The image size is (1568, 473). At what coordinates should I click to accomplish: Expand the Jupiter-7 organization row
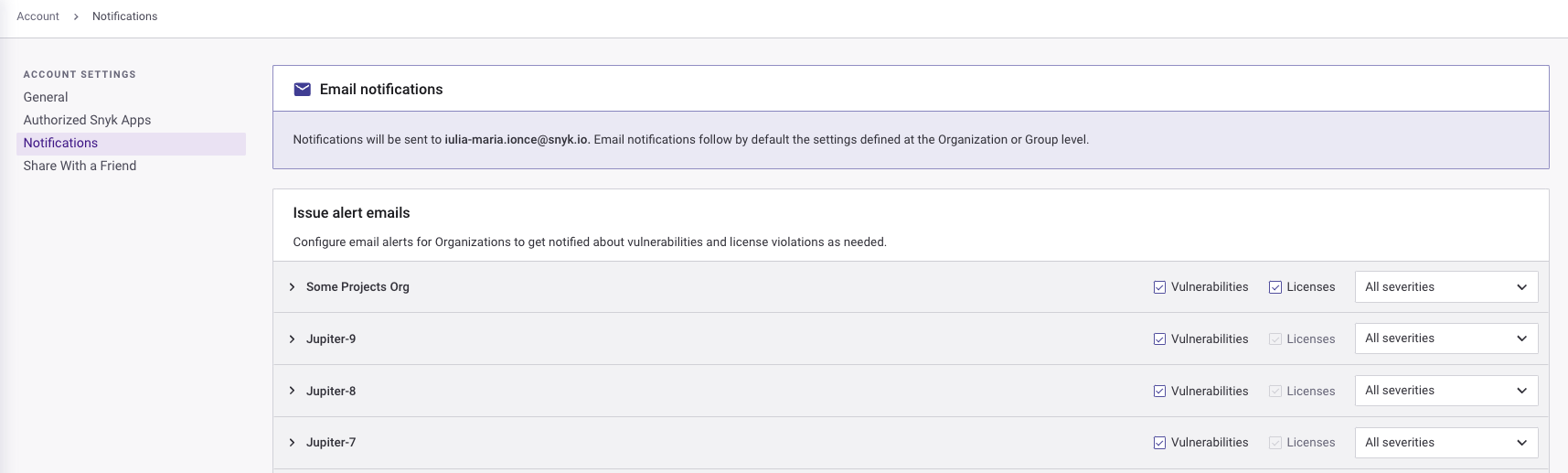pyautogui.click(x=292, y=443)
